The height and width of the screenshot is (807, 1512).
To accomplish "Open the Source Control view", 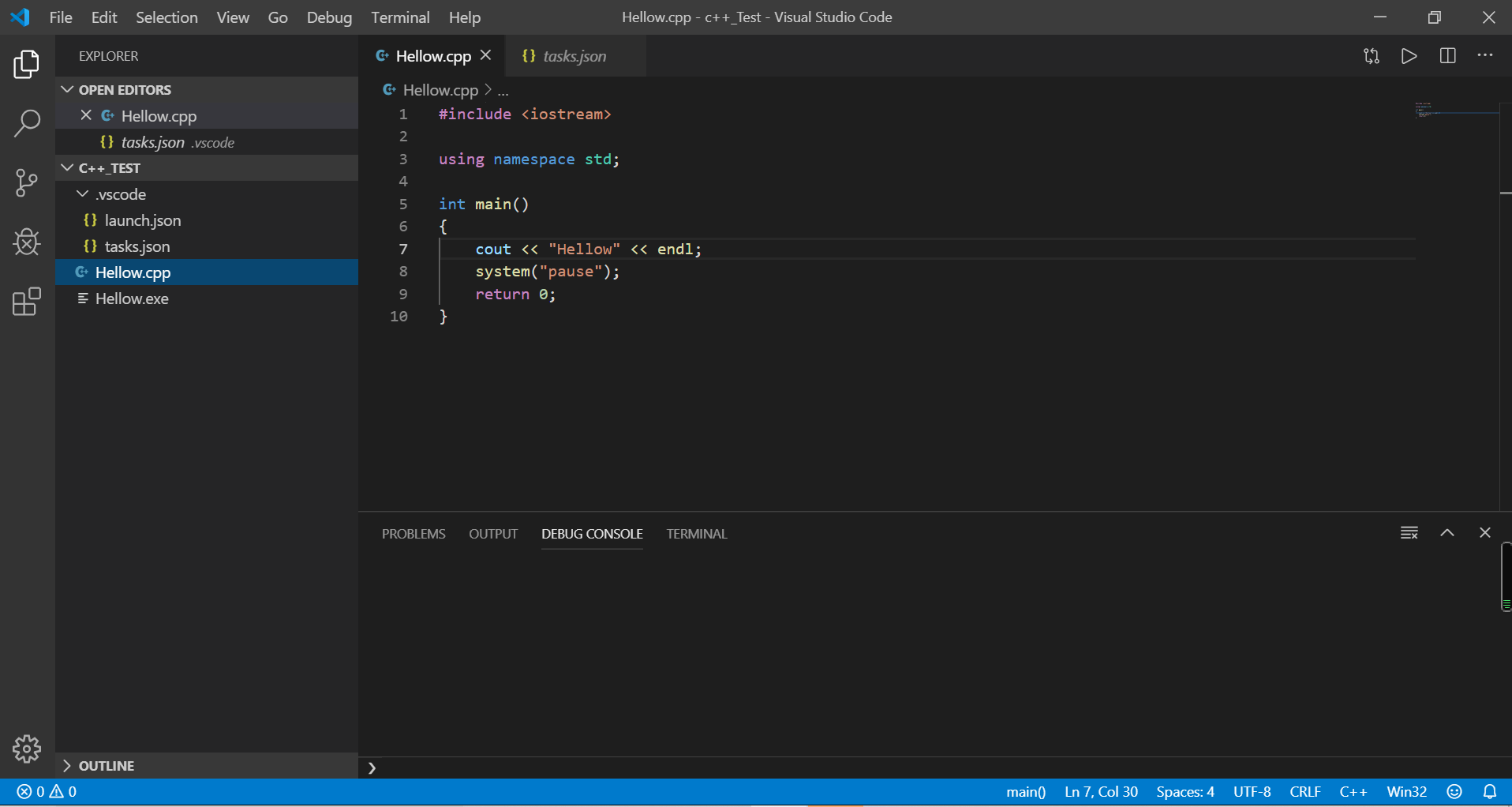I will (27, 183).
